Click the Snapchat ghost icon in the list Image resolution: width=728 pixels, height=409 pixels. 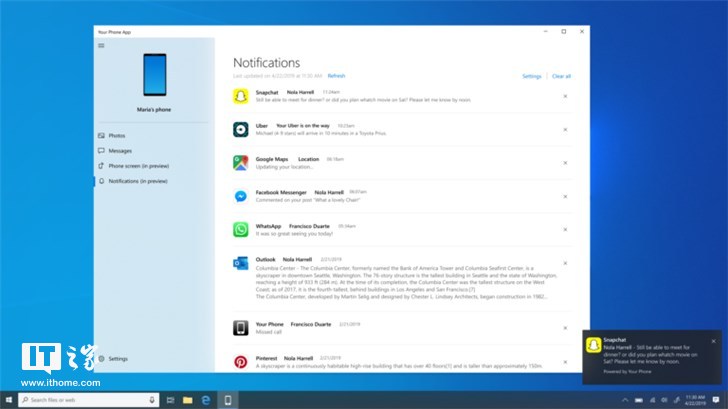(240, 96)
